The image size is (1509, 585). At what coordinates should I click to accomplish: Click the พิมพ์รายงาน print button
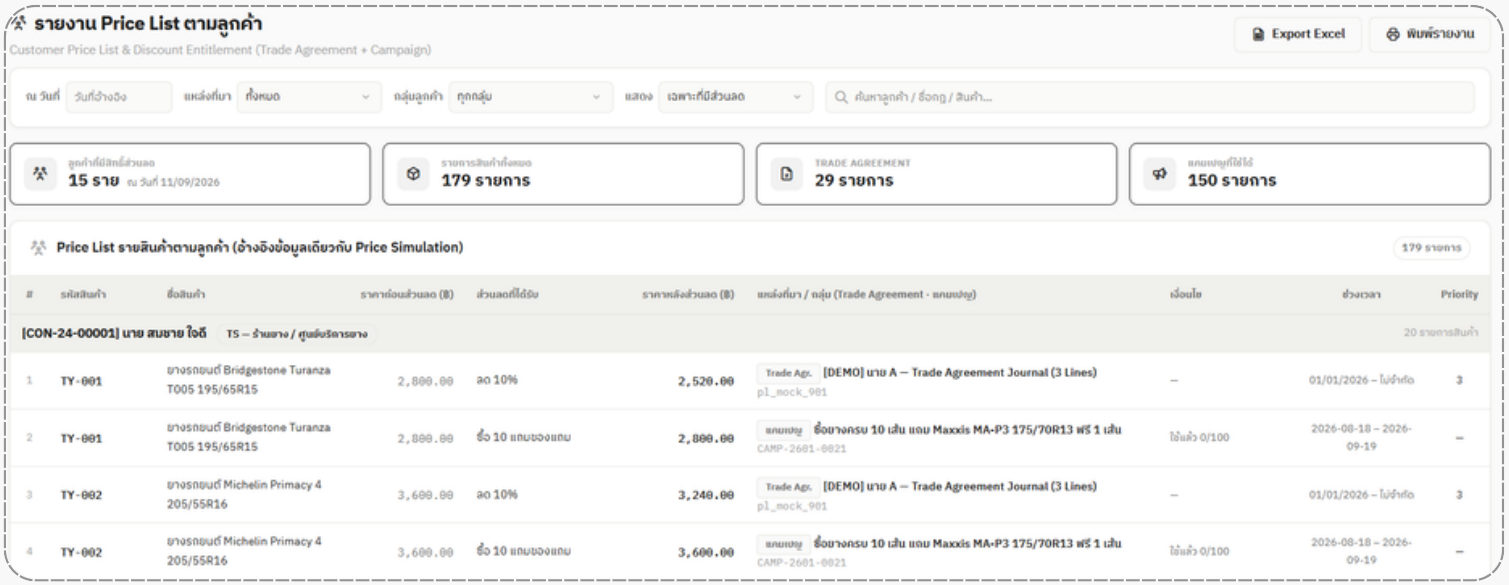(1430, 34)
